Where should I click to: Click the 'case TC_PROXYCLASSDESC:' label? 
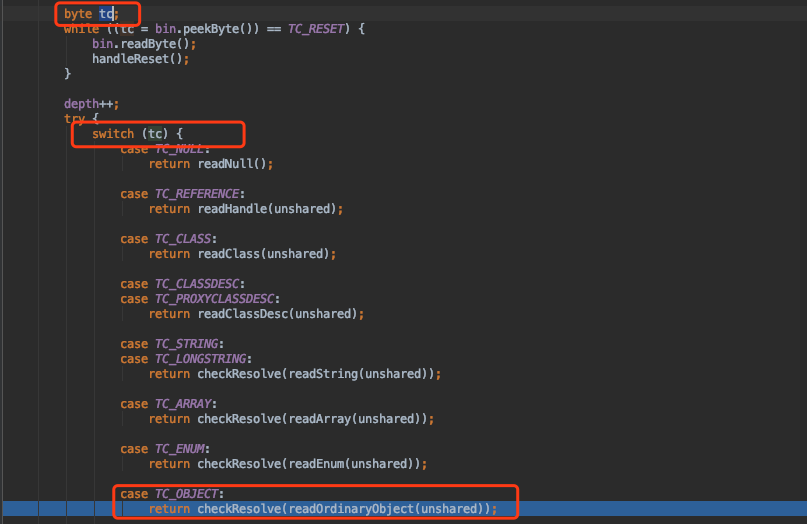pos(200,299)
